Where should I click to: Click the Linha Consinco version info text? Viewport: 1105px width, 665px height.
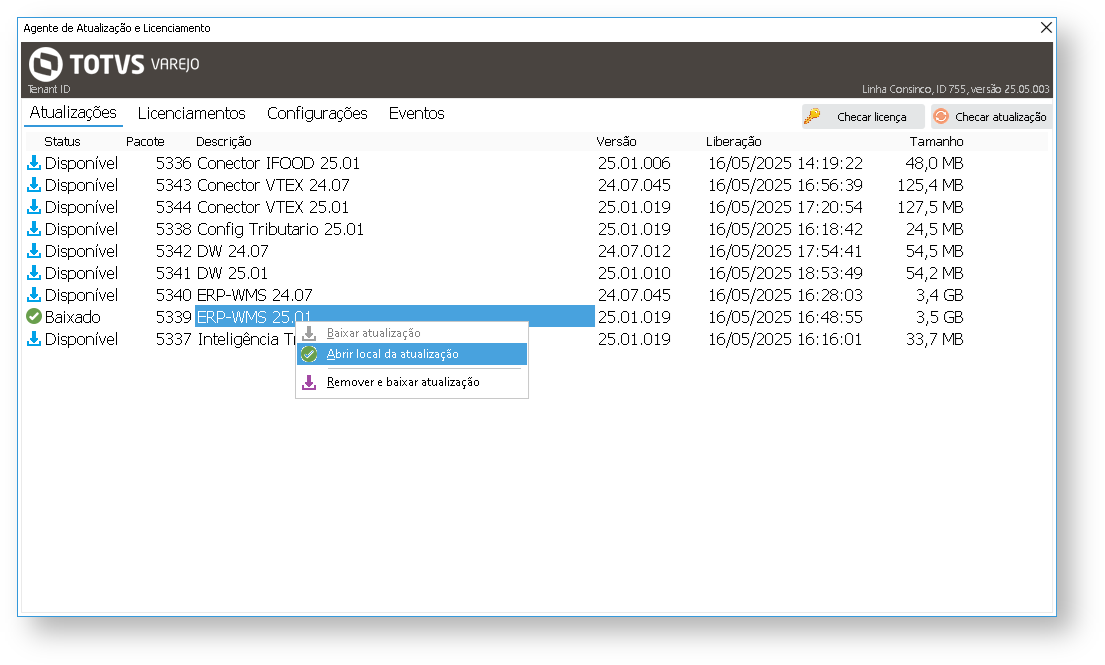pos(956,89)
